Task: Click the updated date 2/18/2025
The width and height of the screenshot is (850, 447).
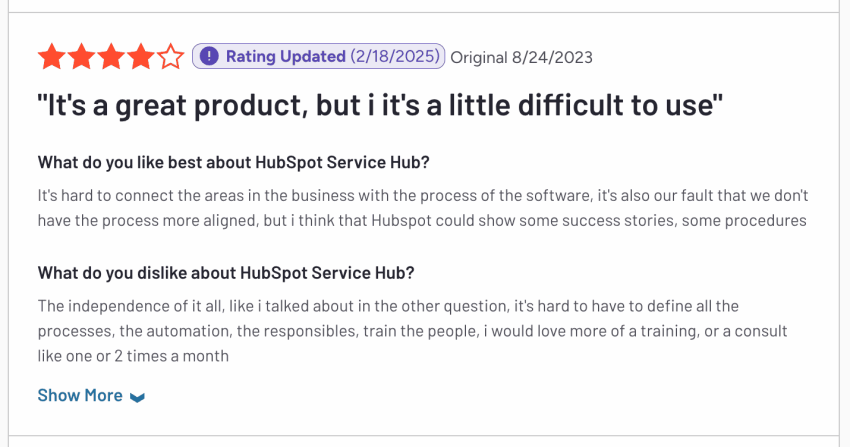Action: tap(395, 56)
